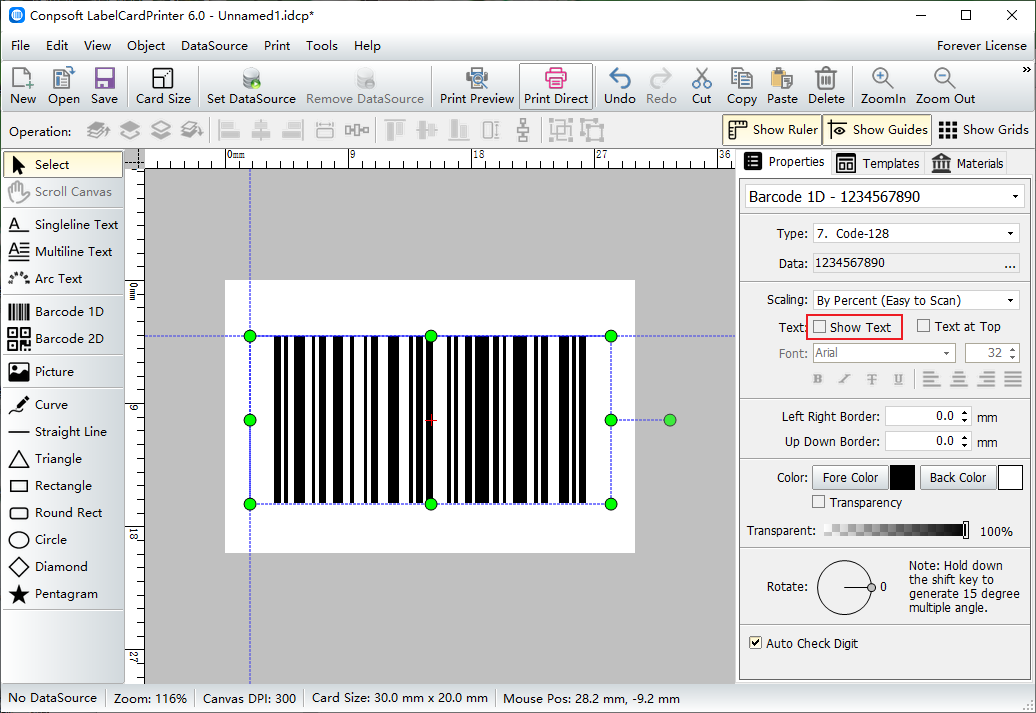Activate the Select tool
The height and width of the screenshot is (713, 1036).
pos(63,165)
